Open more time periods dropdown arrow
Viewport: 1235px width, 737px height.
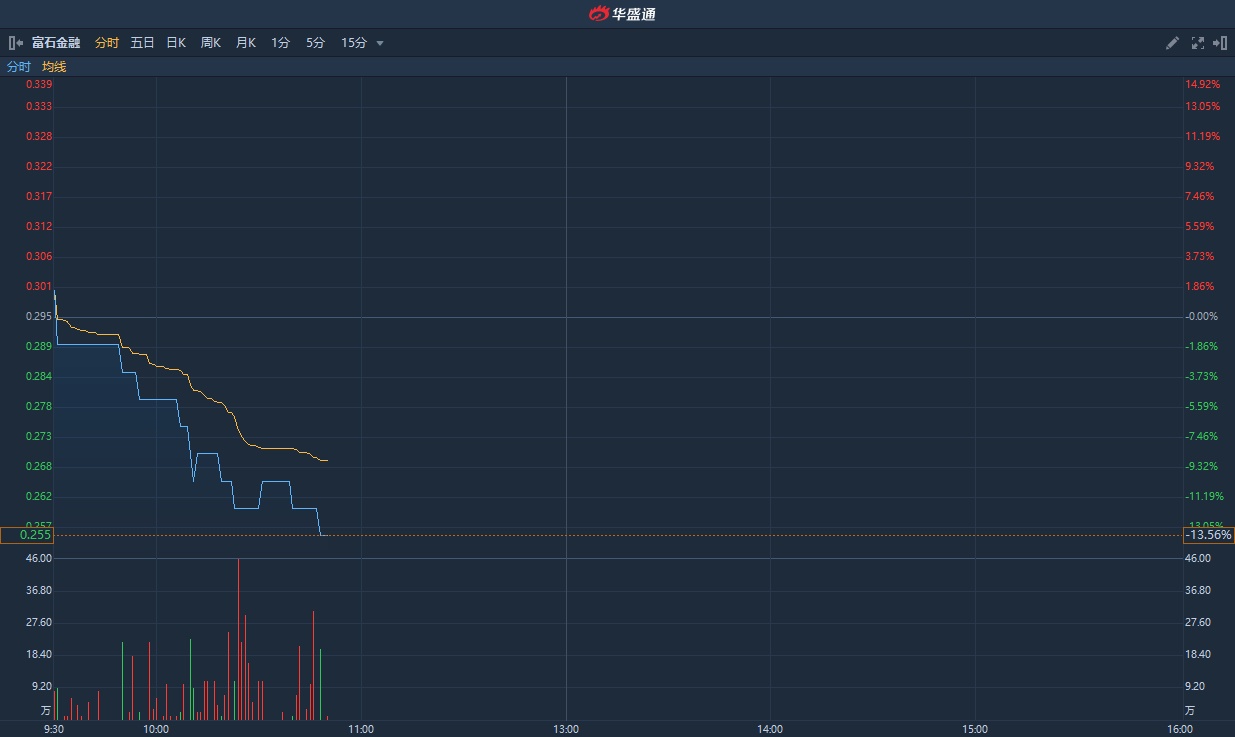pos(380,43)
